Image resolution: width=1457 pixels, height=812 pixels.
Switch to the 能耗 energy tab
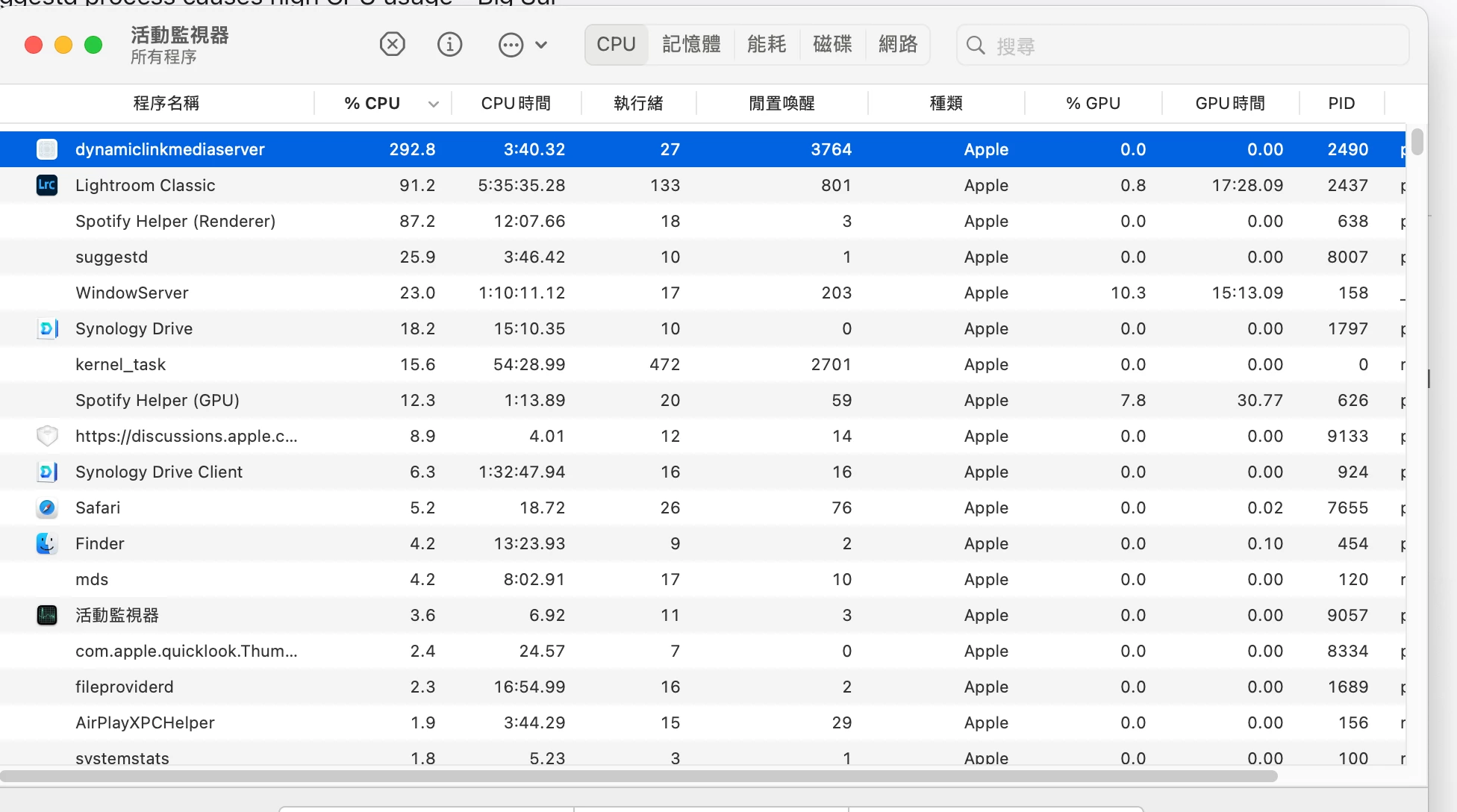767,45
